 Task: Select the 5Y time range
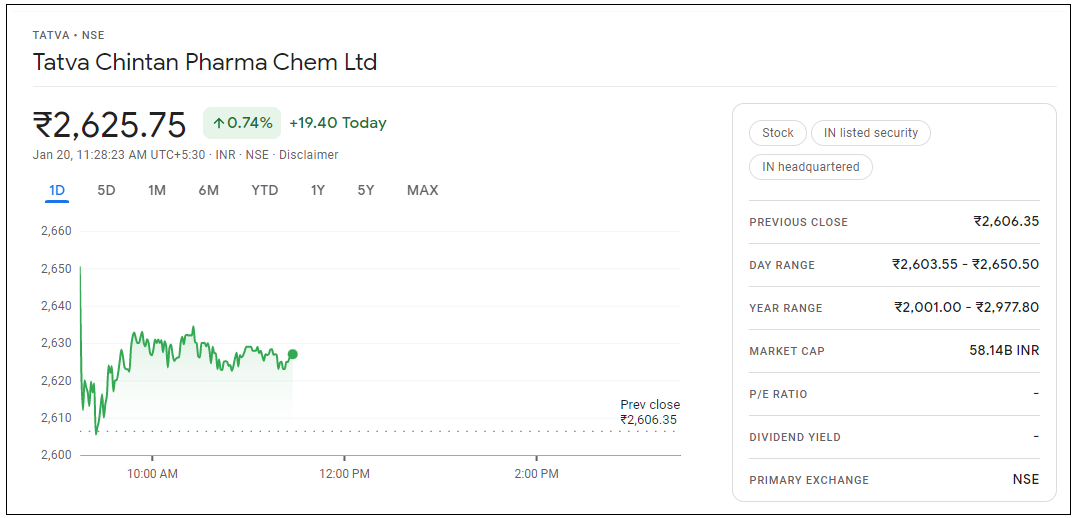pos(366,190)
